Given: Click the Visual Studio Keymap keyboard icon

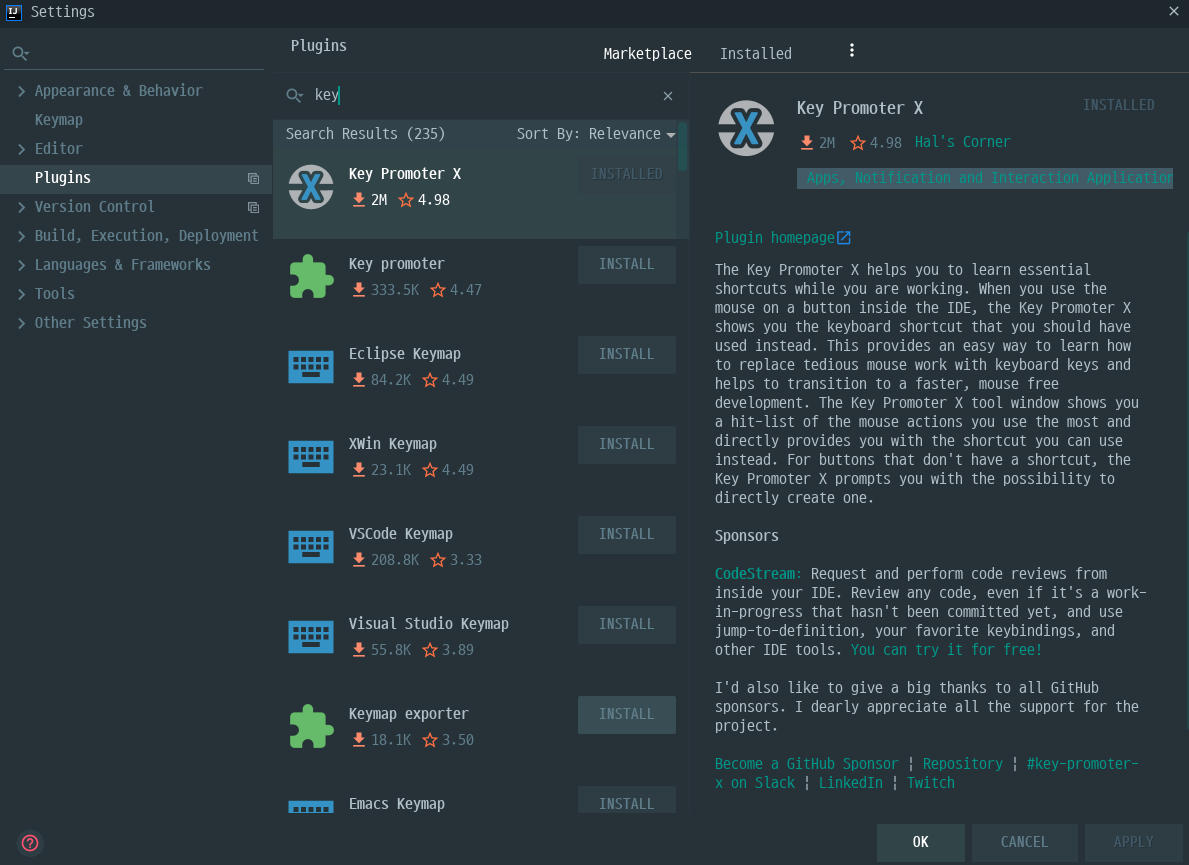Looking at the screenshot, I should click(x=311, y=637).
